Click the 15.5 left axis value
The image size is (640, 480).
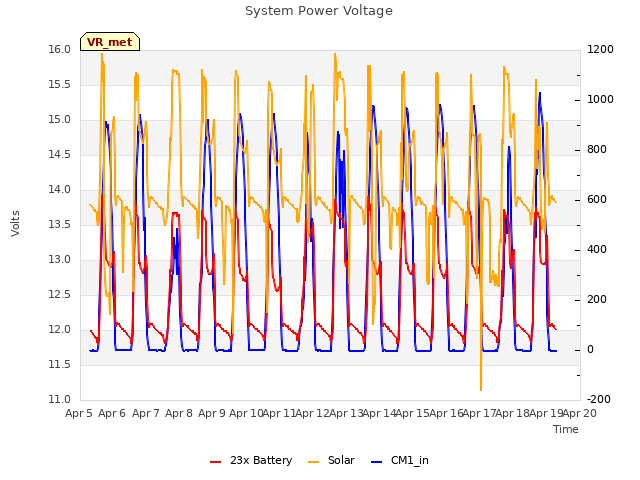point(60,85)
